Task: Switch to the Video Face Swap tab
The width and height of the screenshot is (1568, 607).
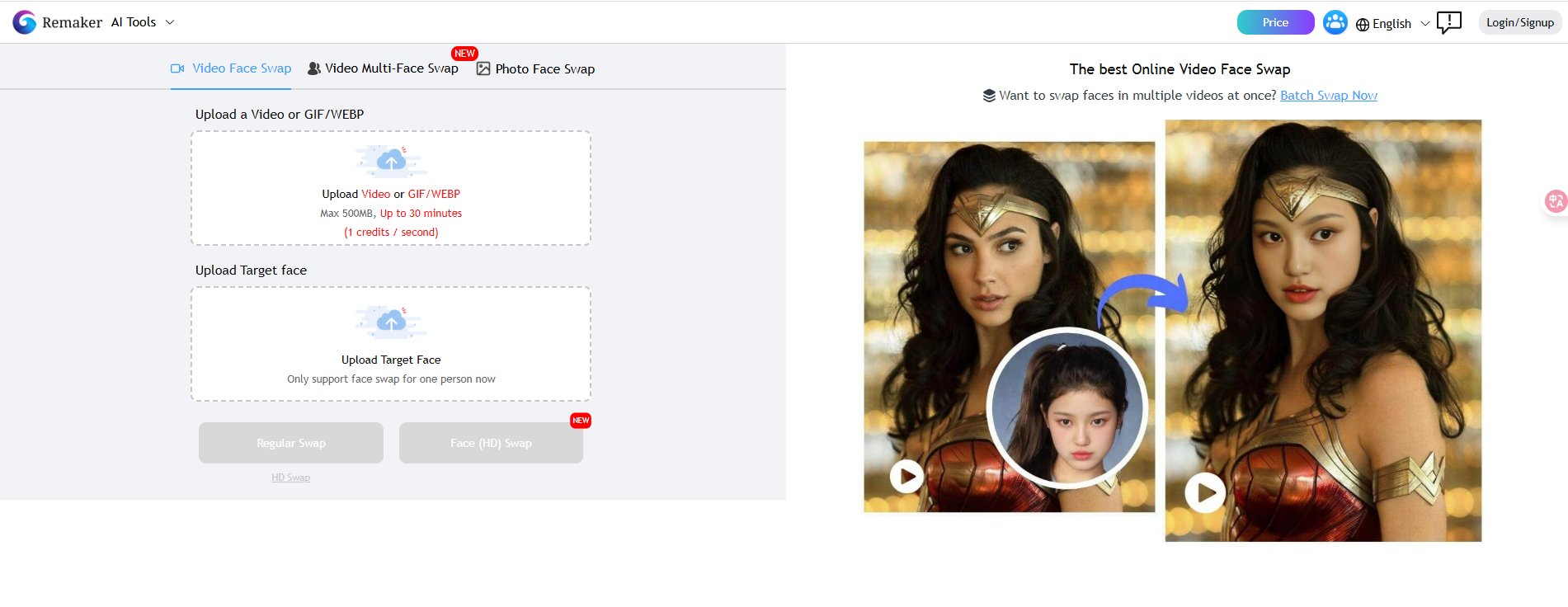Action: pyautogui.click(x=231, y=68)
